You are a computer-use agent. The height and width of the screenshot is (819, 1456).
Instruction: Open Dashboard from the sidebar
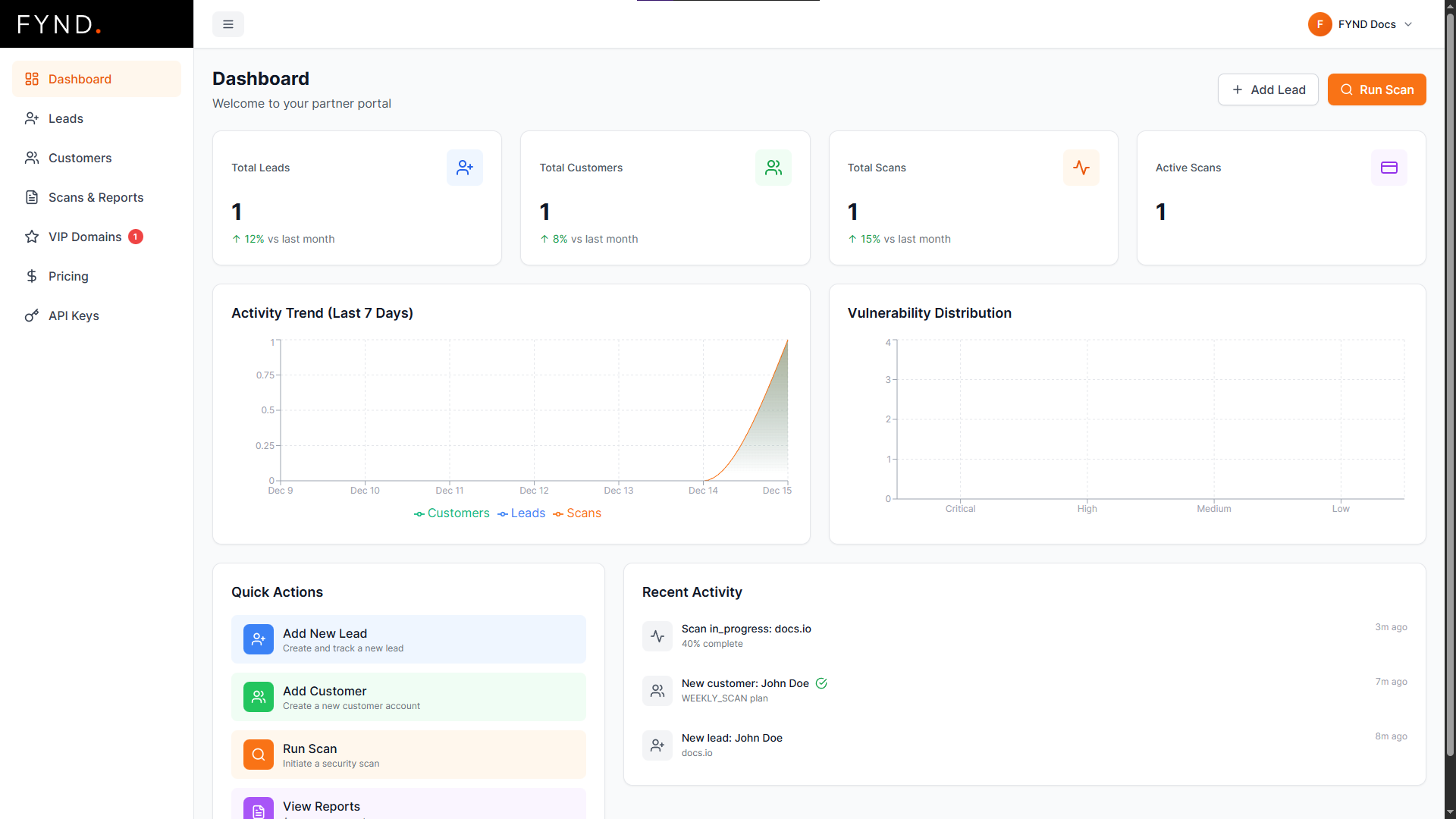80,79
